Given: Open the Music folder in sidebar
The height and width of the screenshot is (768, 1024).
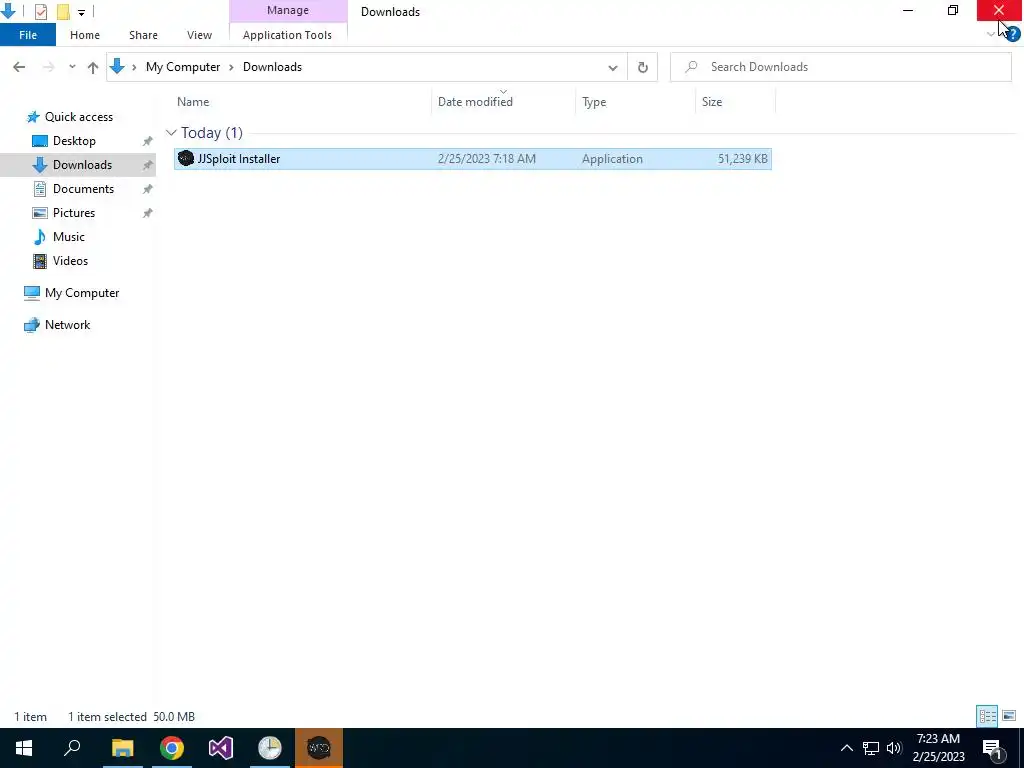Looking at the screenshot, I should click(x=68, y=237).
